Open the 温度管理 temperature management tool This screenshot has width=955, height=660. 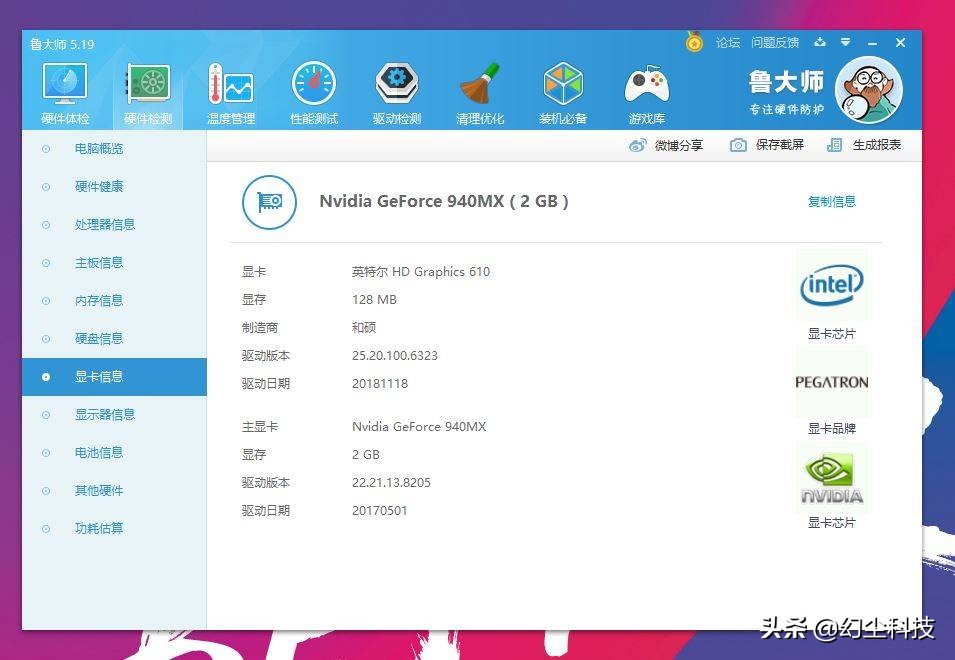click(231, 90)
